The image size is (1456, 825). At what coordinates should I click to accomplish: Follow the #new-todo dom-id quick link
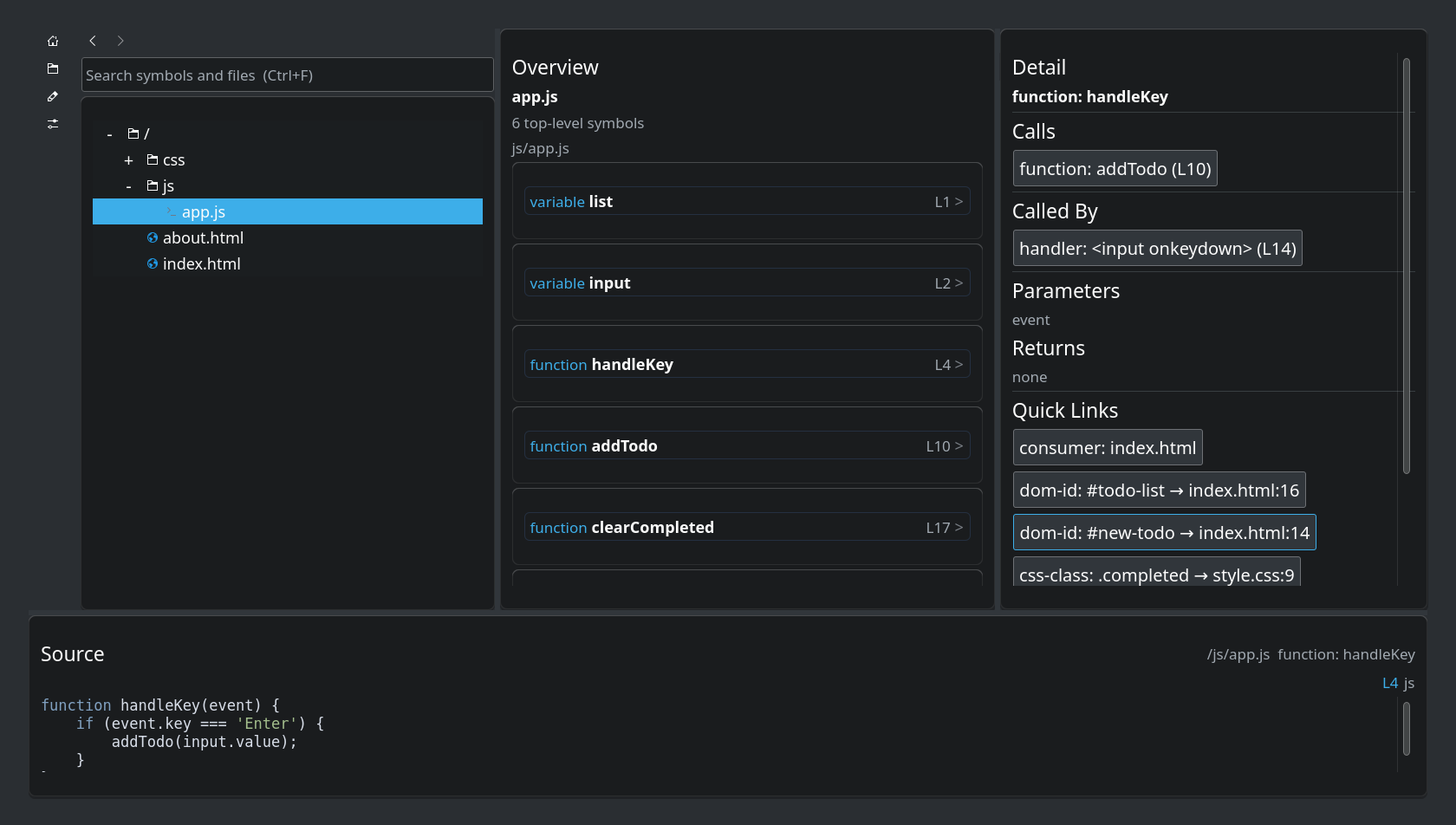click(x=1165, y=532)
